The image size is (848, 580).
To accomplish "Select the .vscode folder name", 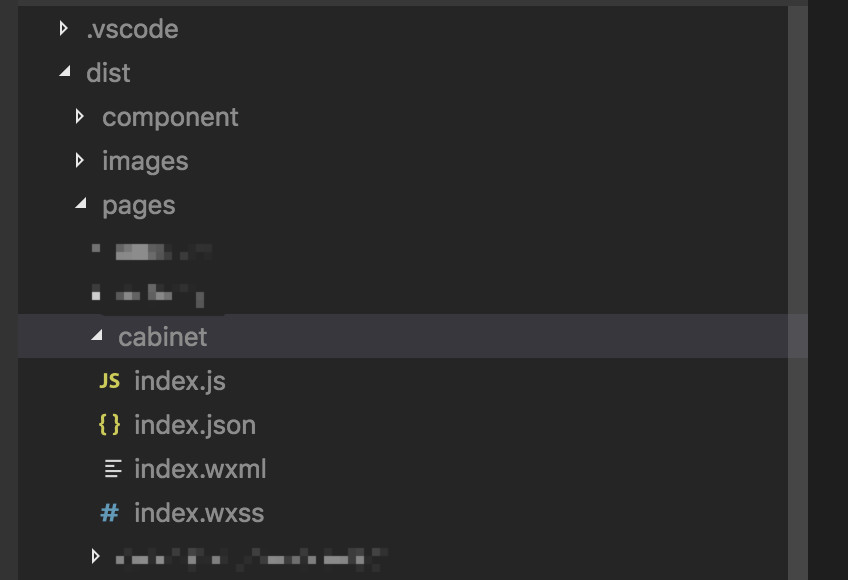I will pos(132,29).
